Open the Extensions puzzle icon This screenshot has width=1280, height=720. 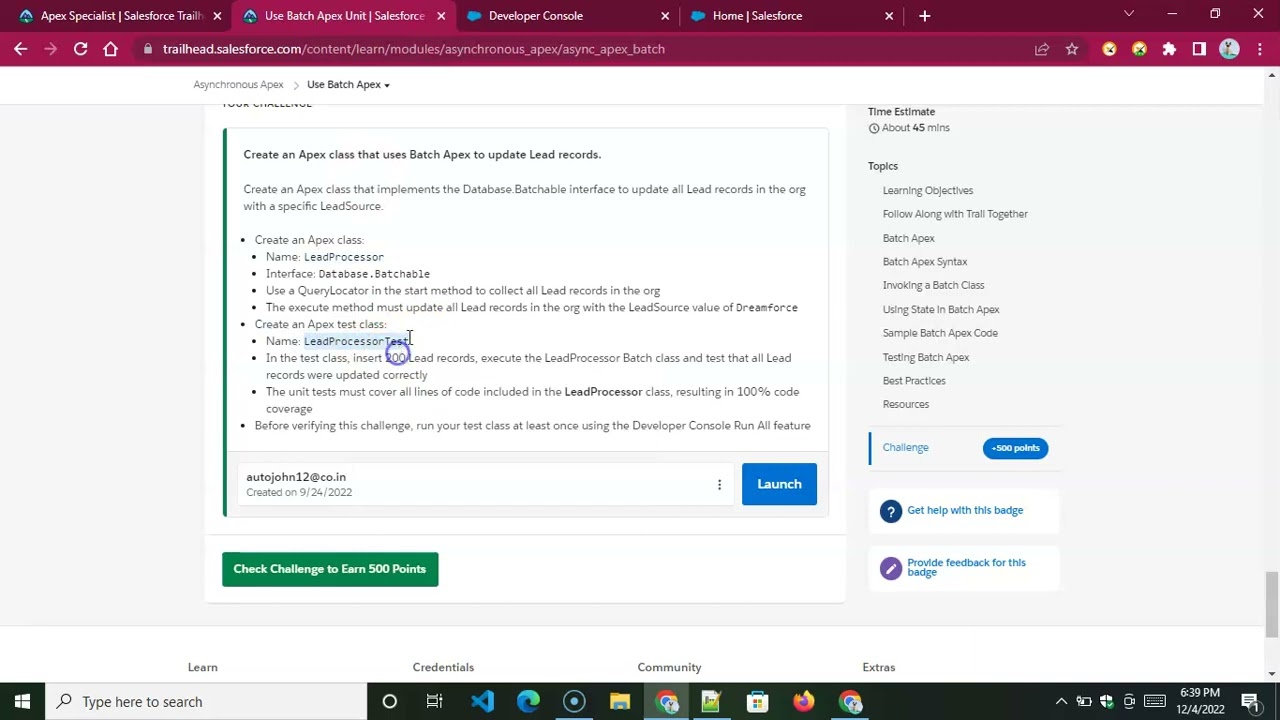pyautogui.click(x=1169, y=49)
